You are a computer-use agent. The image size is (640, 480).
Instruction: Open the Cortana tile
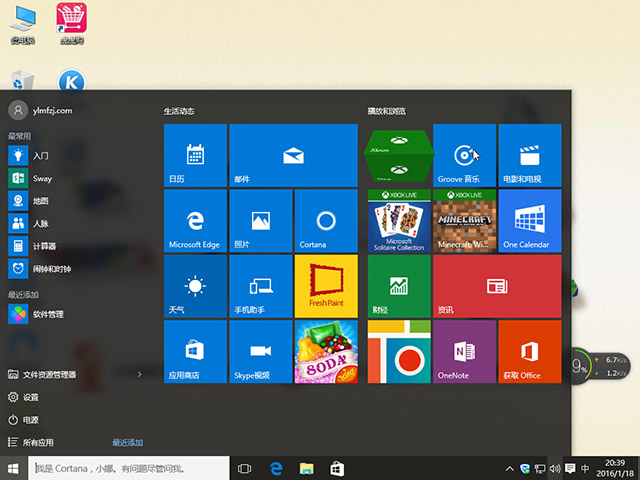click(325, 220)
